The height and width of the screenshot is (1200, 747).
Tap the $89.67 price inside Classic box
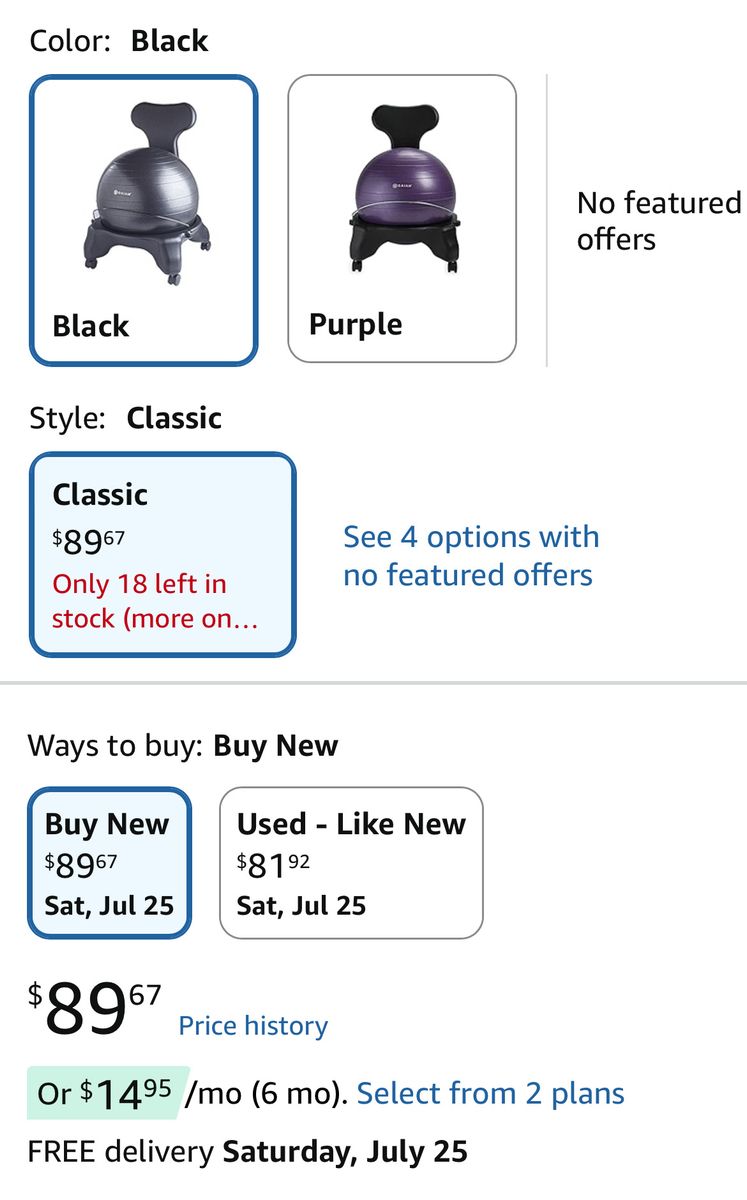(89, 541)
